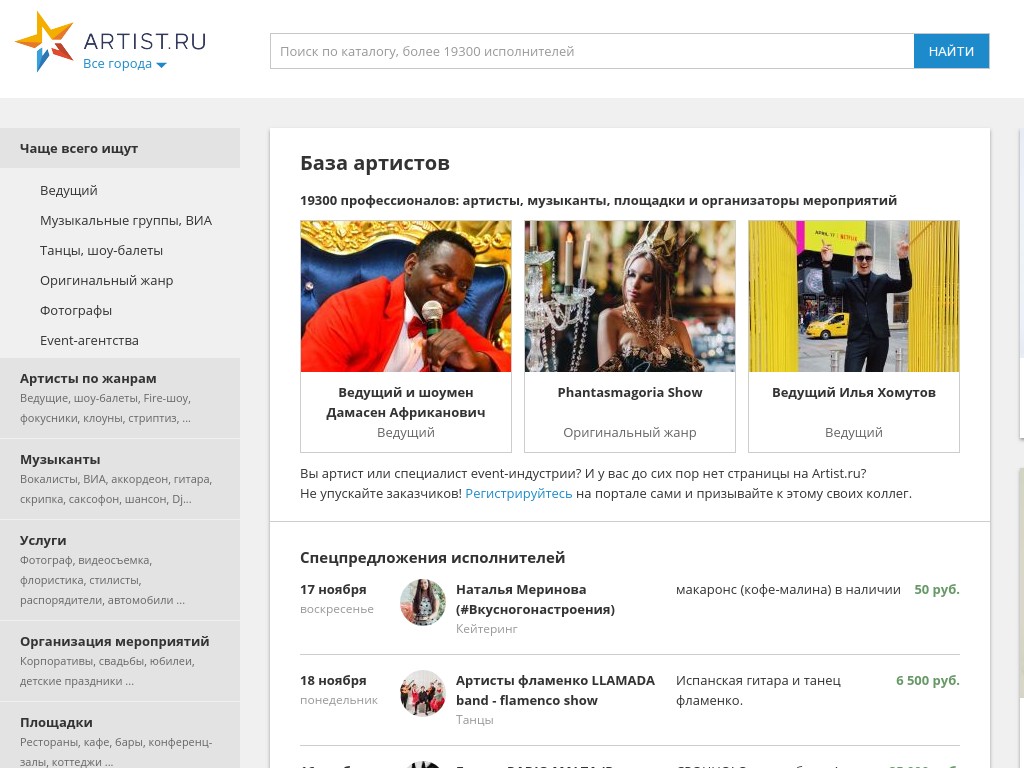Open Музыкальные группы, ВИА category
The height and width of the screenshot is (768, 1024).
[126, 221]
